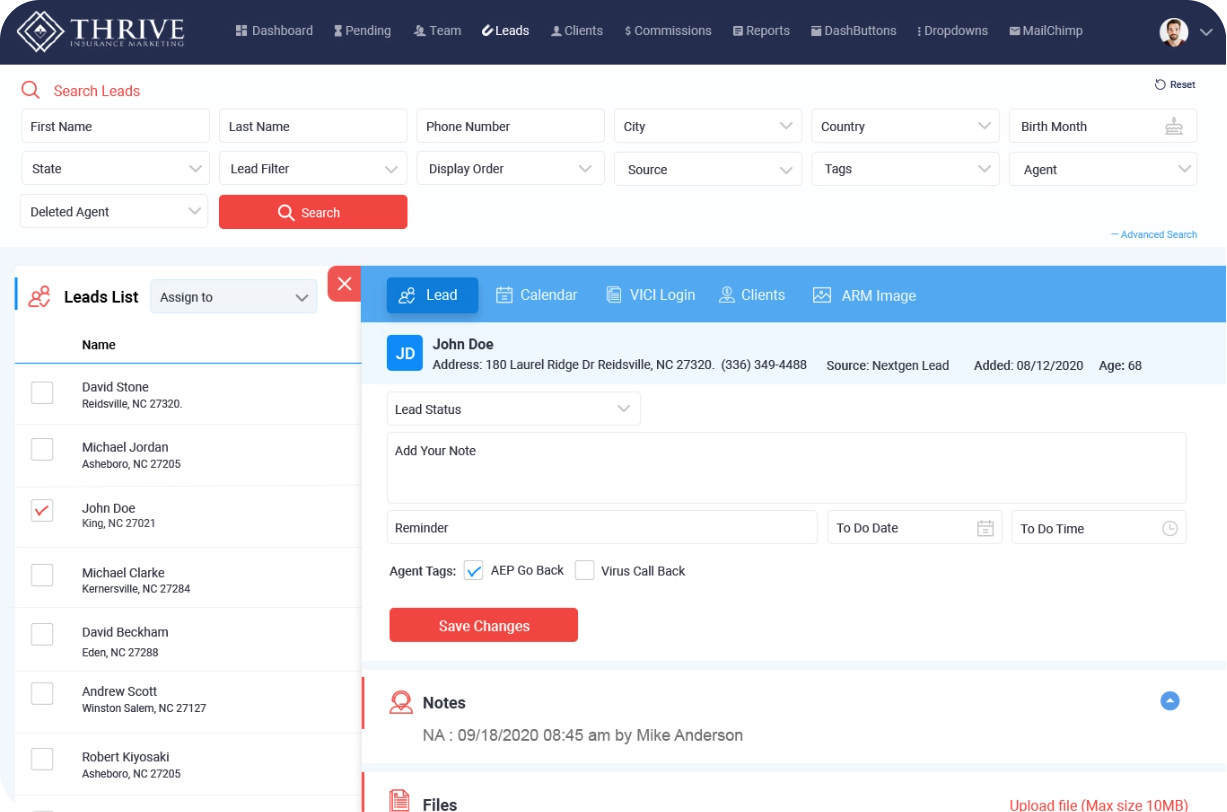Open the City dropdown

click(708, 126)
